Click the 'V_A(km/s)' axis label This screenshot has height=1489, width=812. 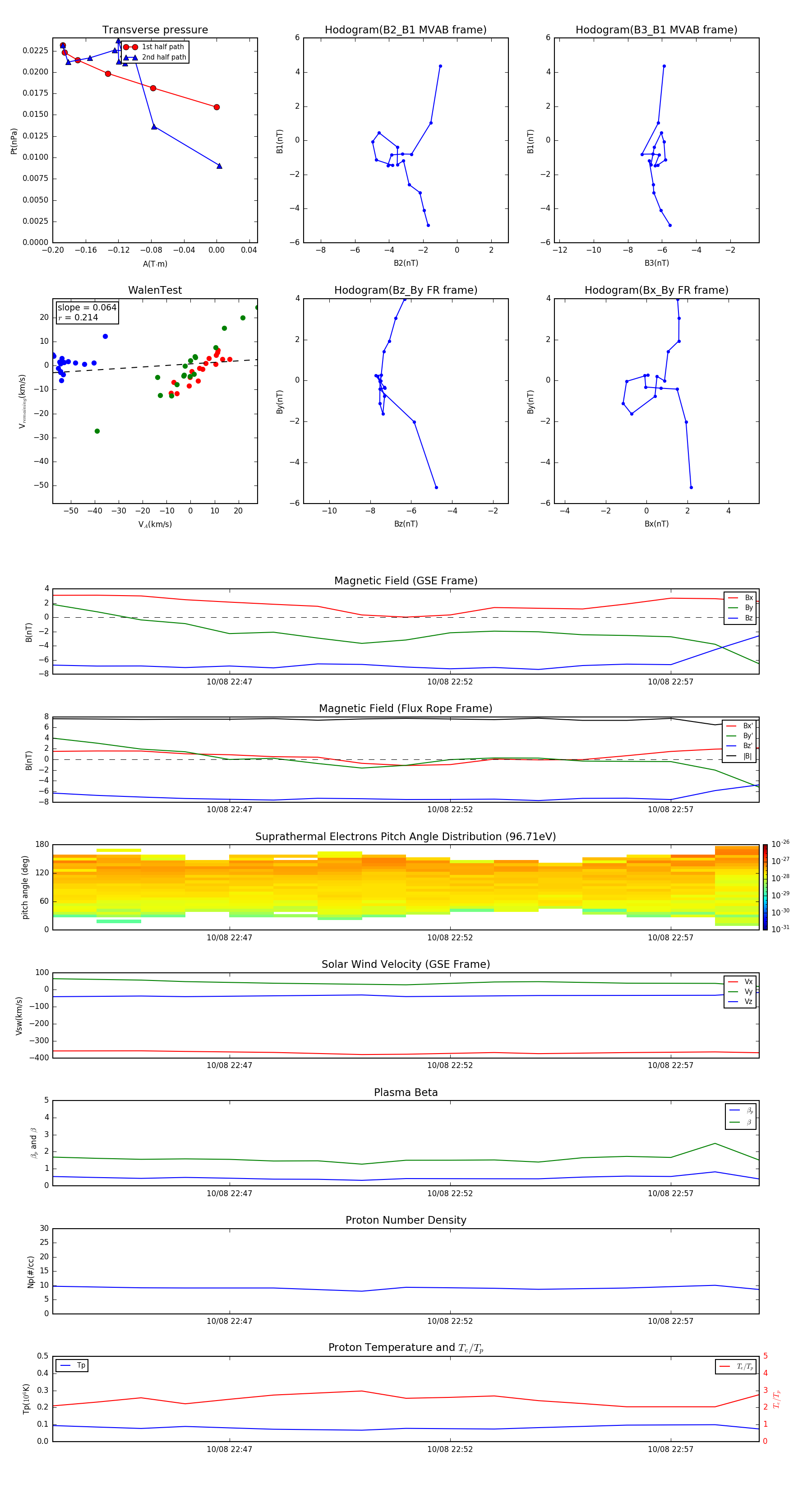click(x=155, y=524)
